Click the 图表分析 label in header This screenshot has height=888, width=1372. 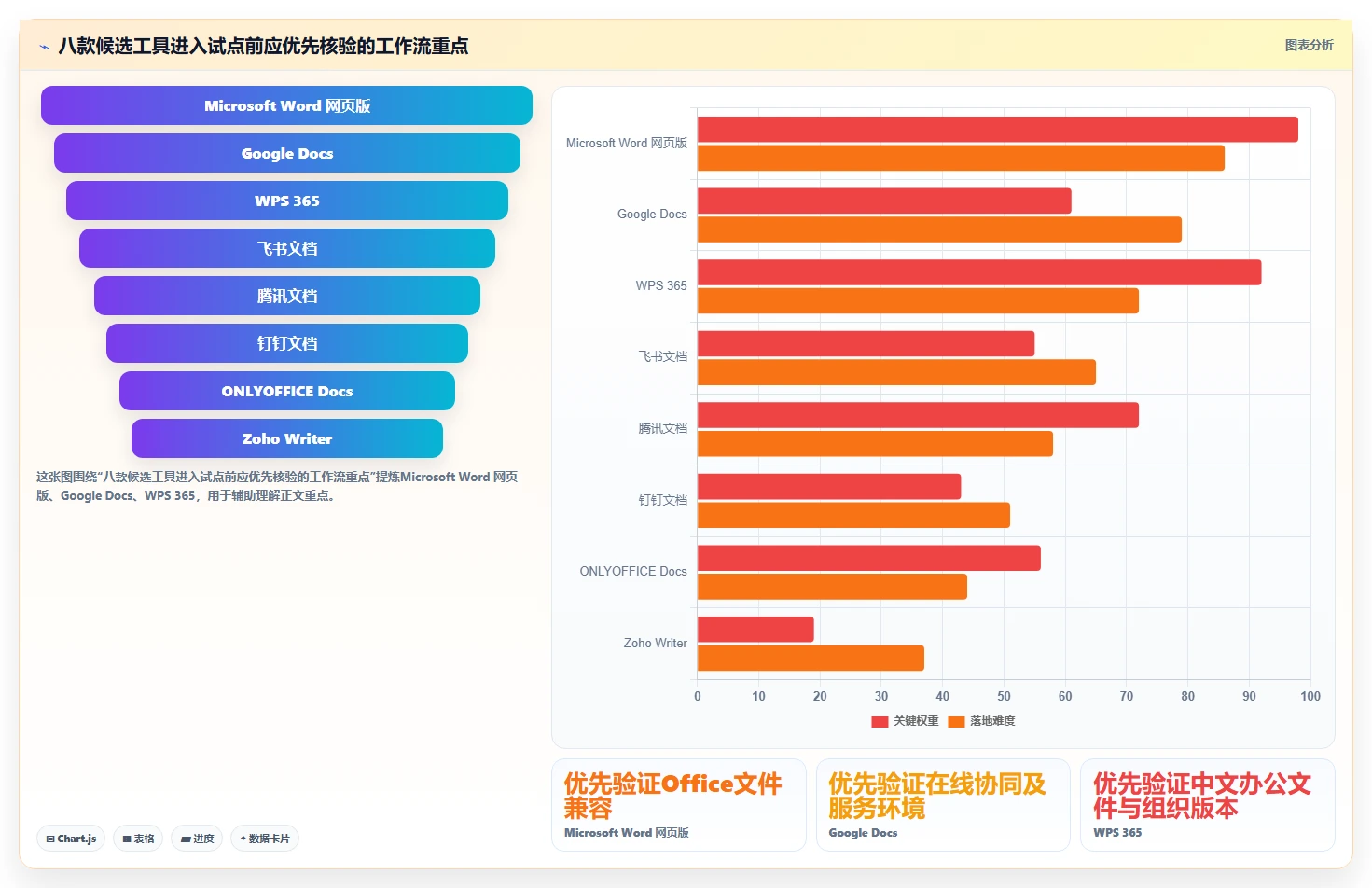click(x=1309, y=45)
